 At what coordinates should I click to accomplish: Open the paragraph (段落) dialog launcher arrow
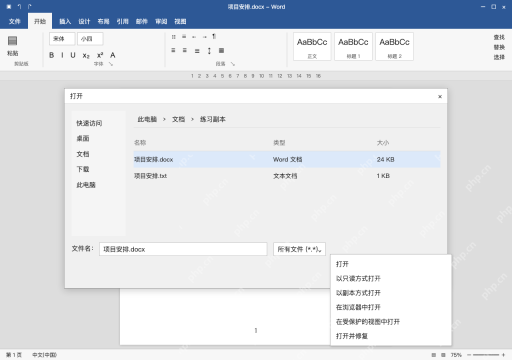[x=233, y=64]
